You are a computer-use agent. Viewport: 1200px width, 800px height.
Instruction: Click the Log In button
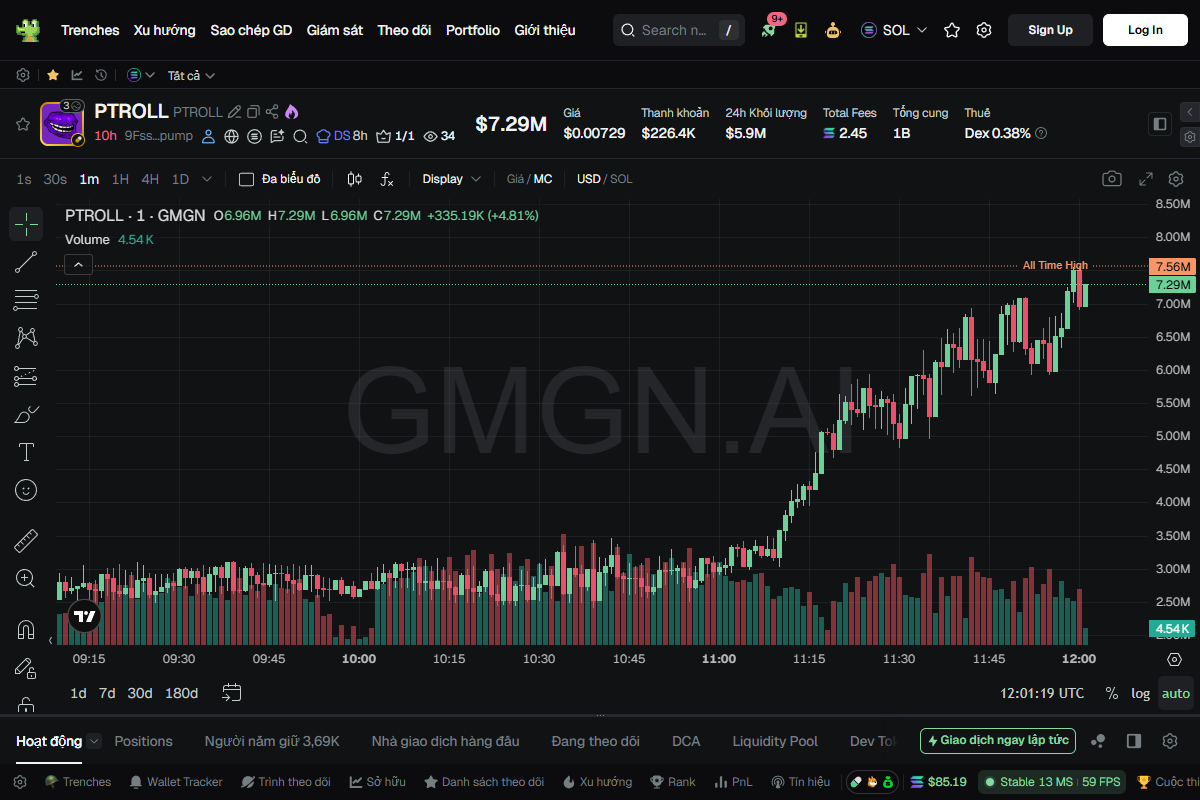click(1145, 30)
